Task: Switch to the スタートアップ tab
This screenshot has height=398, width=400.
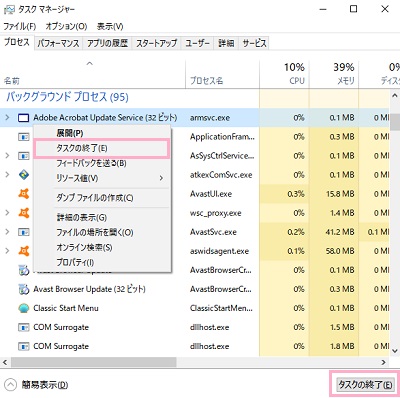Action: tap(156, 43)
